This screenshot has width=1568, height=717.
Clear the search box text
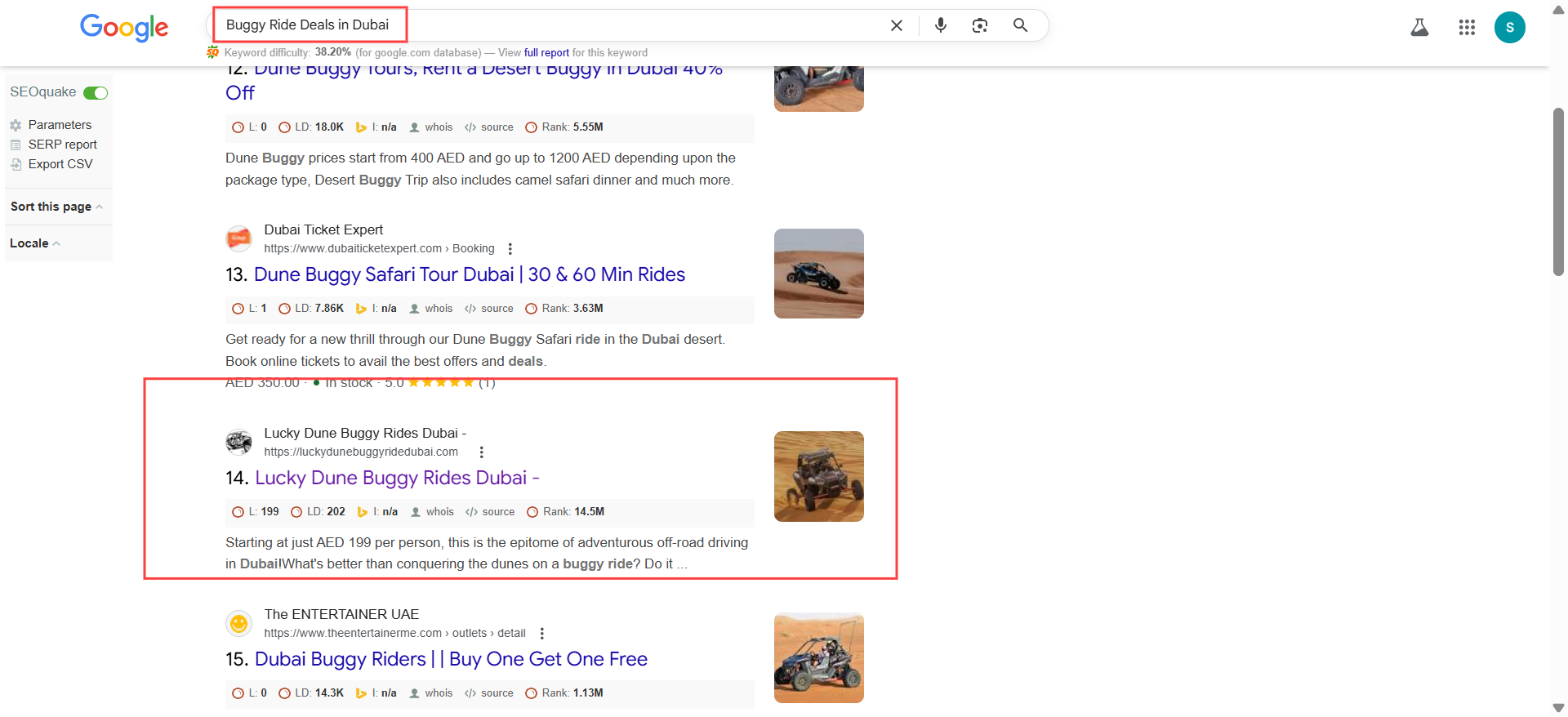(896, 25)
